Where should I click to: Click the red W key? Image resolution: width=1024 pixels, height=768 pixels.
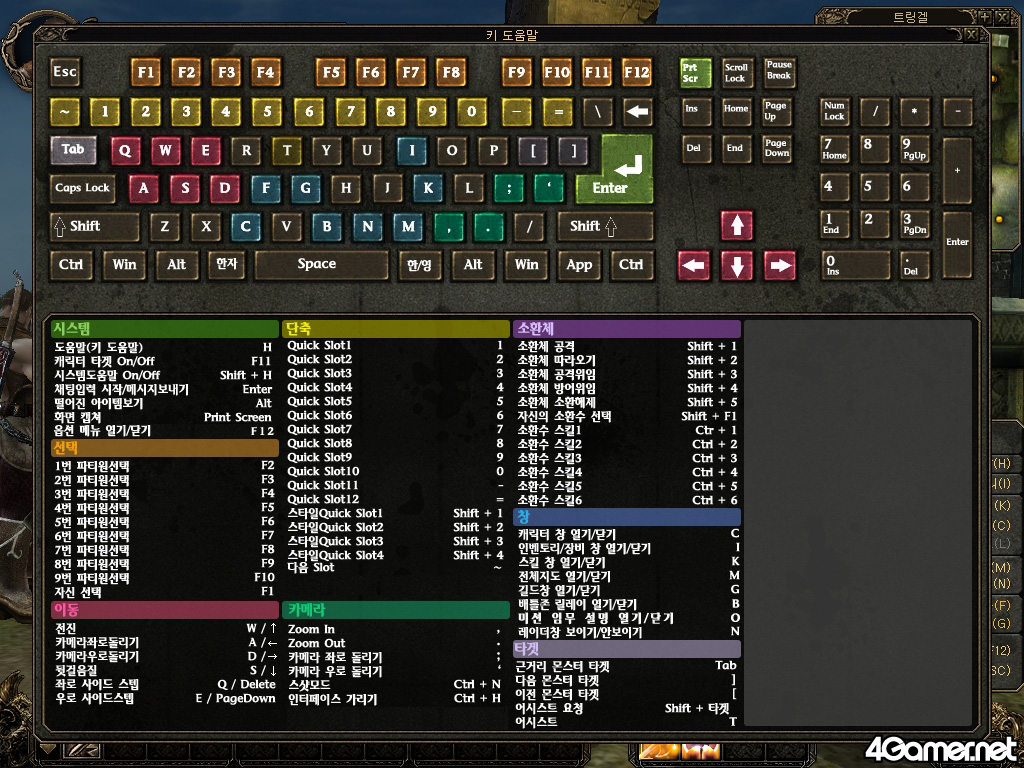point(165,151)
